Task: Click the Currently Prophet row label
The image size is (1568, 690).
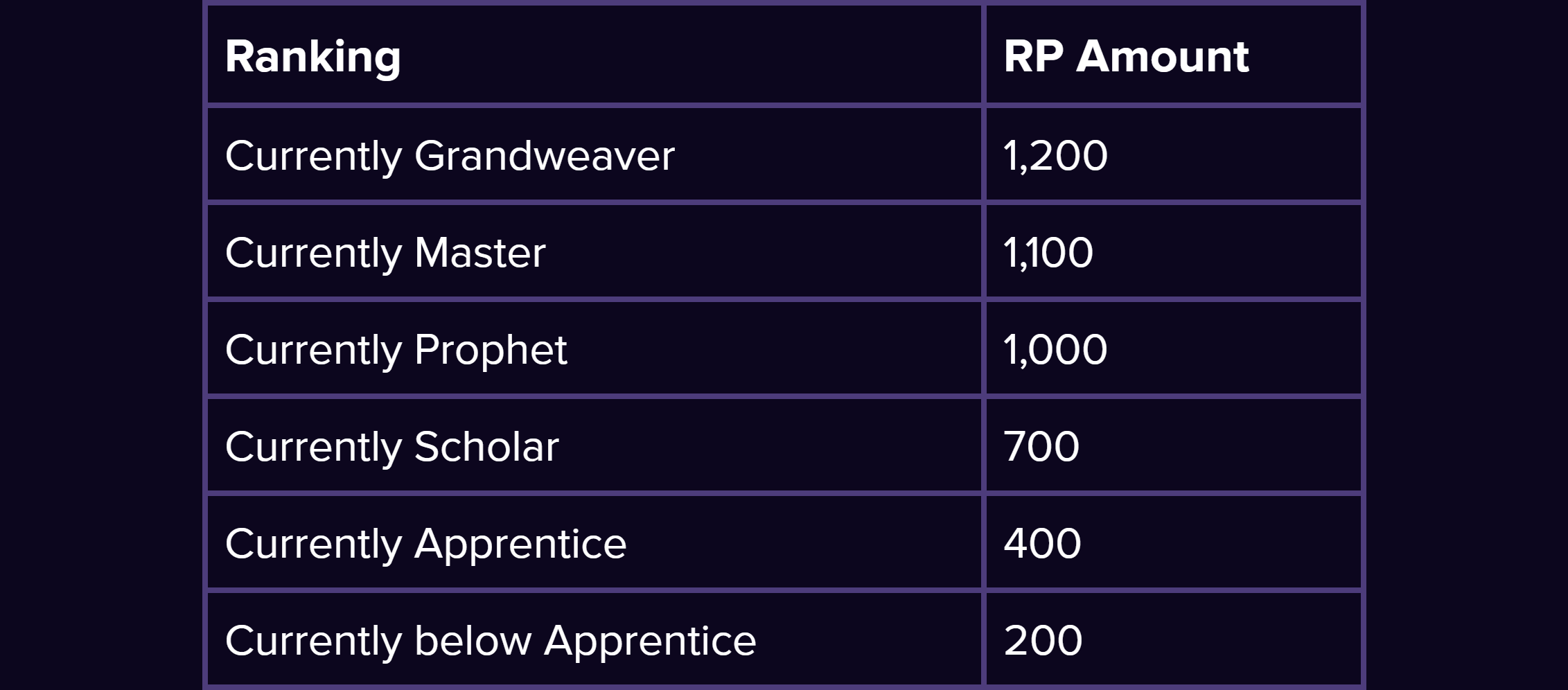Action: tap(396, 350)
